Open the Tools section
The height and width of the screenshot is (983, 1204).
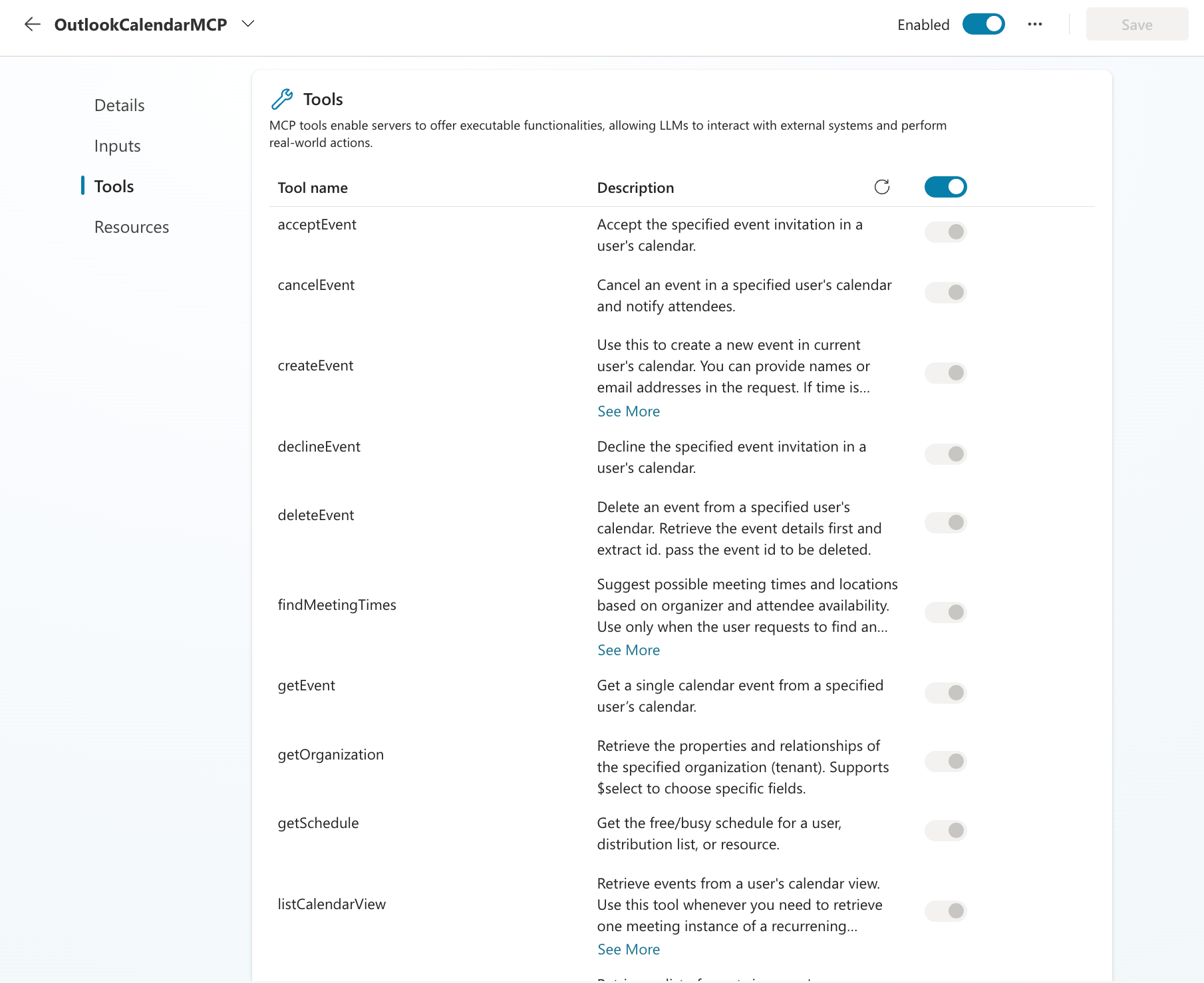pyautogui.click(x=114, y=186)
